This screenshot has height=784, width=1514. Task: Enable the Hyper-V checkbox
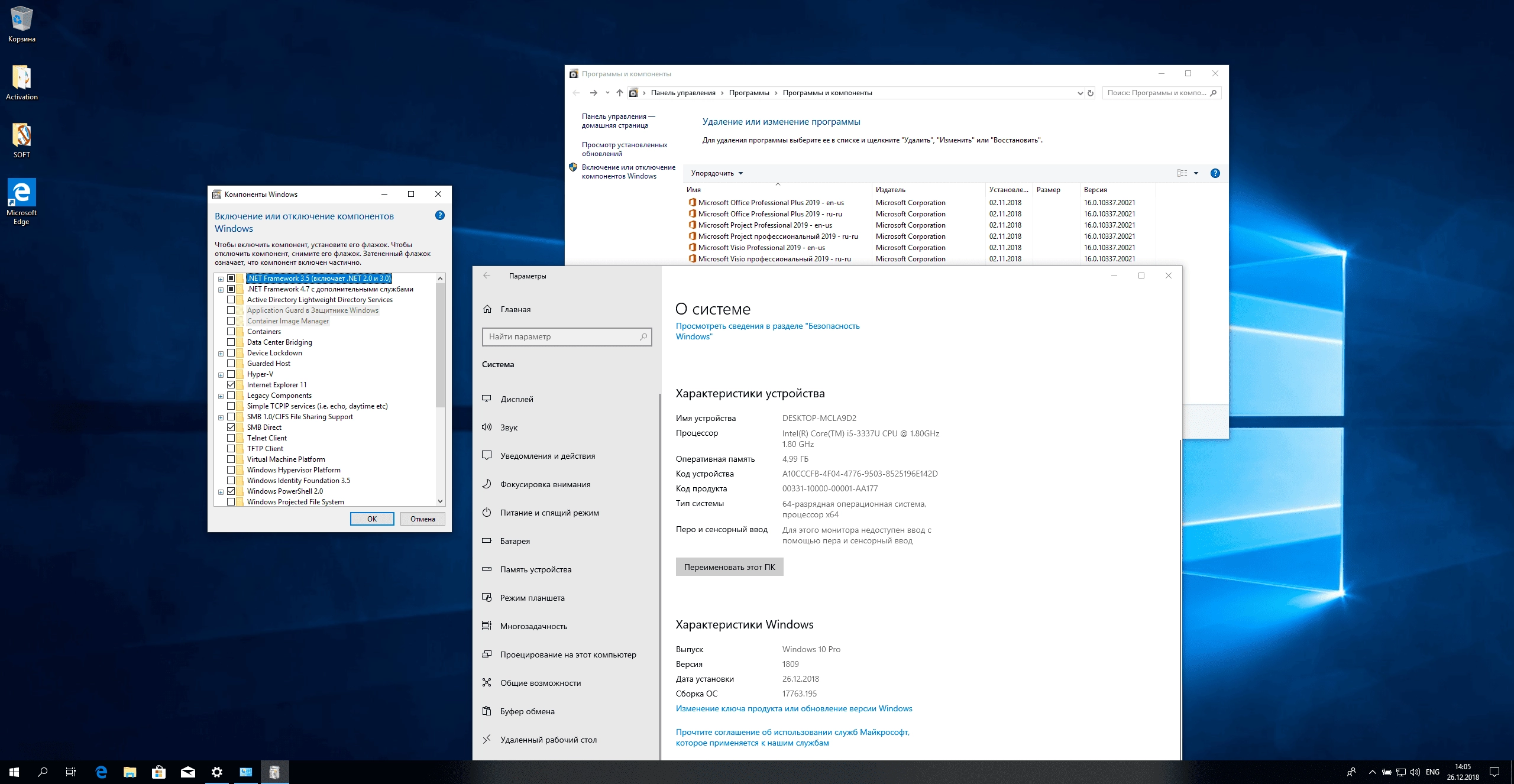[231, 374]
